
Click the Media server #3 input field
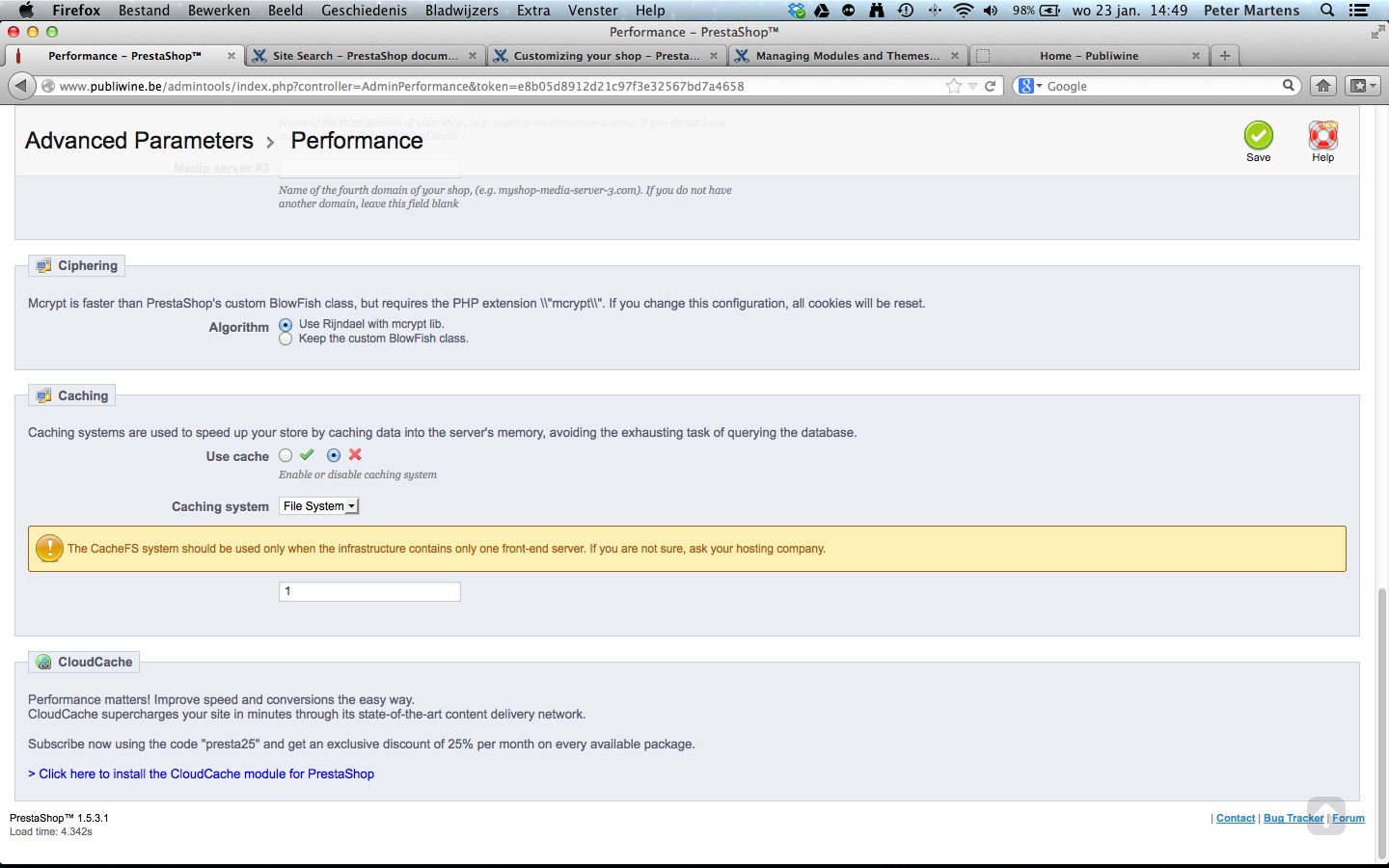(369, 169)
